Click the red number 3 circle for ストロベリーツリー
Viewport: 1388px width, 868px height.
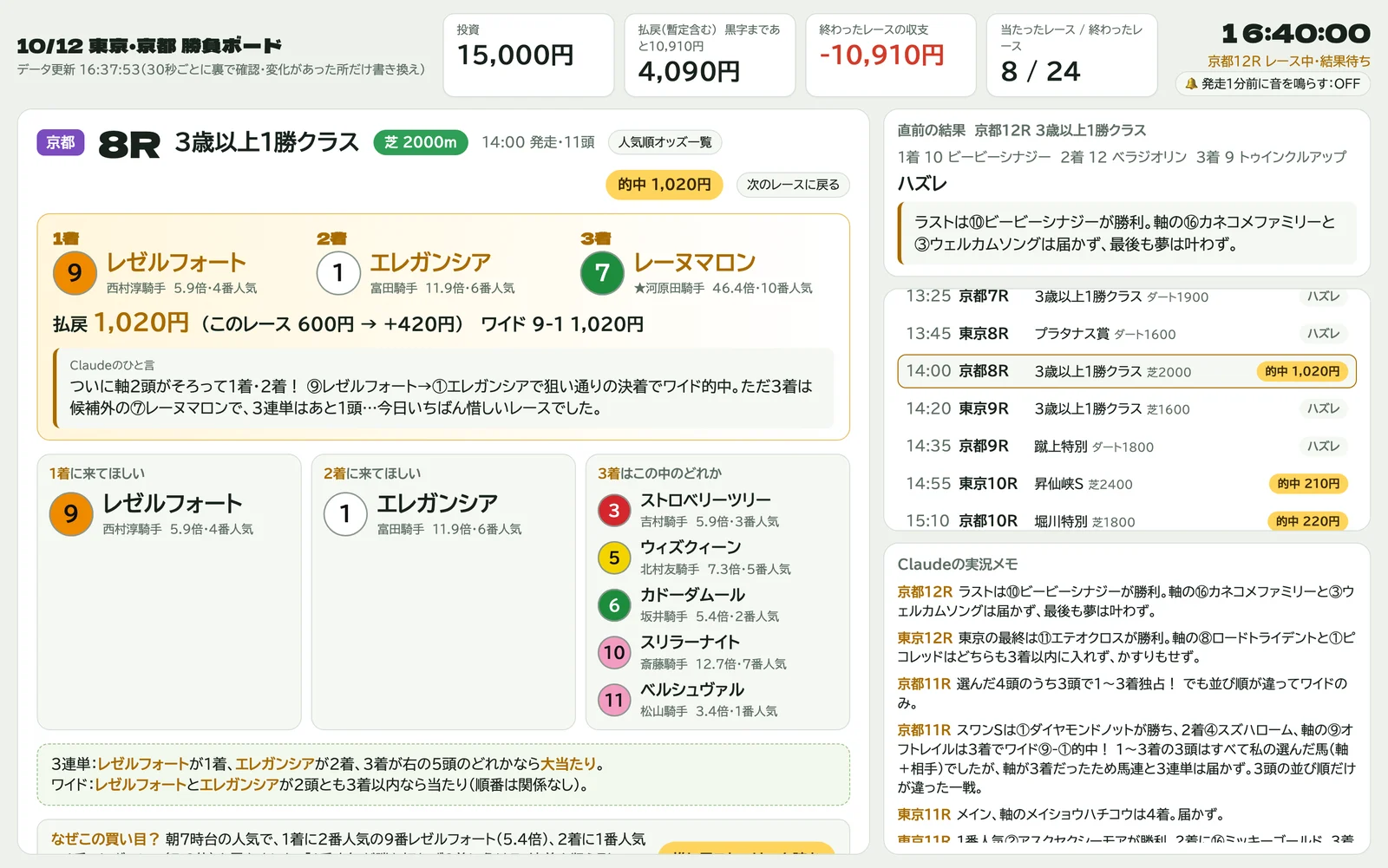pyautogui.click(x=614, y=511)
